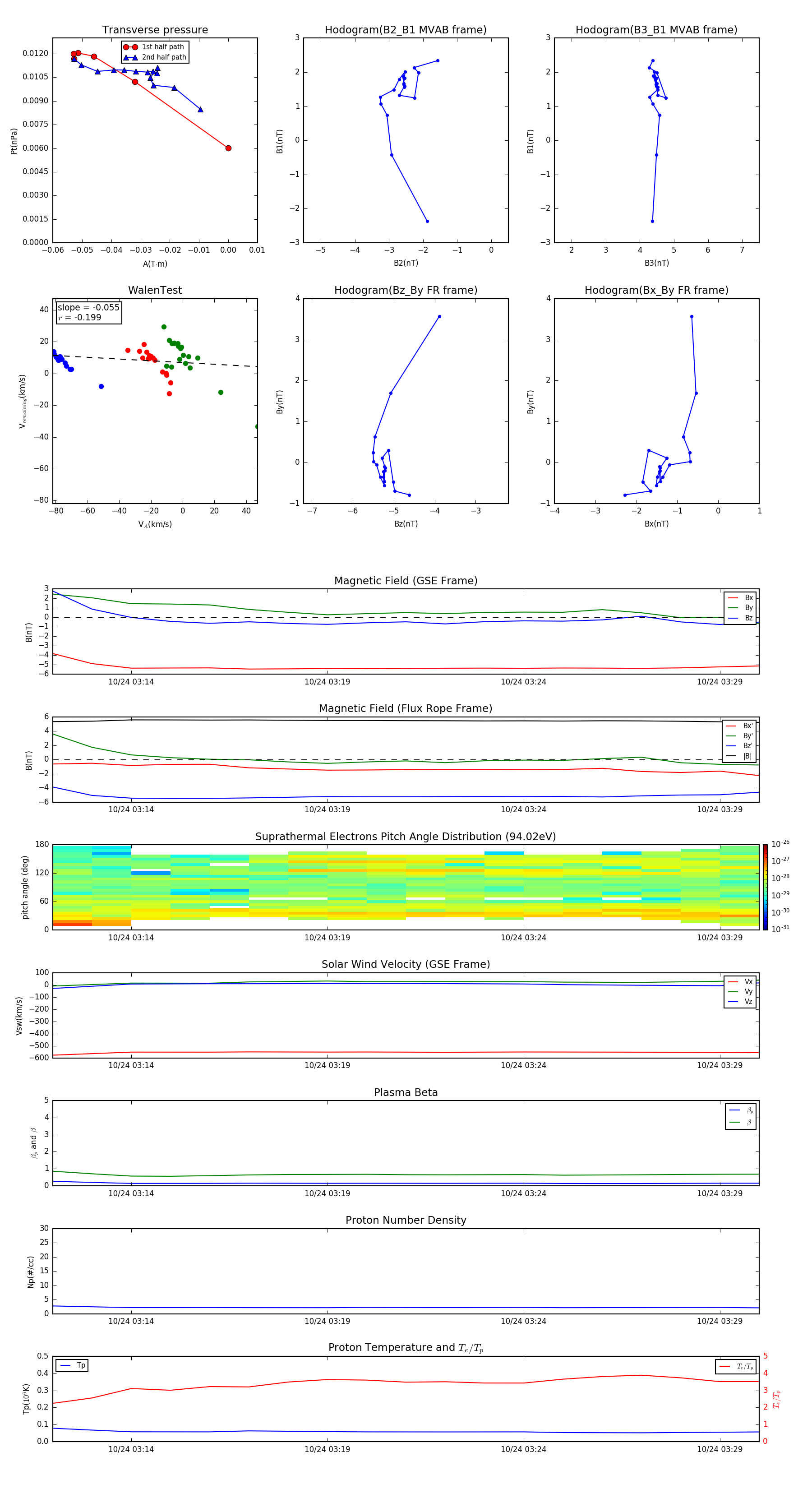812x1489 pixels.
Task: Click the "Pt(nPa)" y-axis label
Action: click(x=14, y=141)
